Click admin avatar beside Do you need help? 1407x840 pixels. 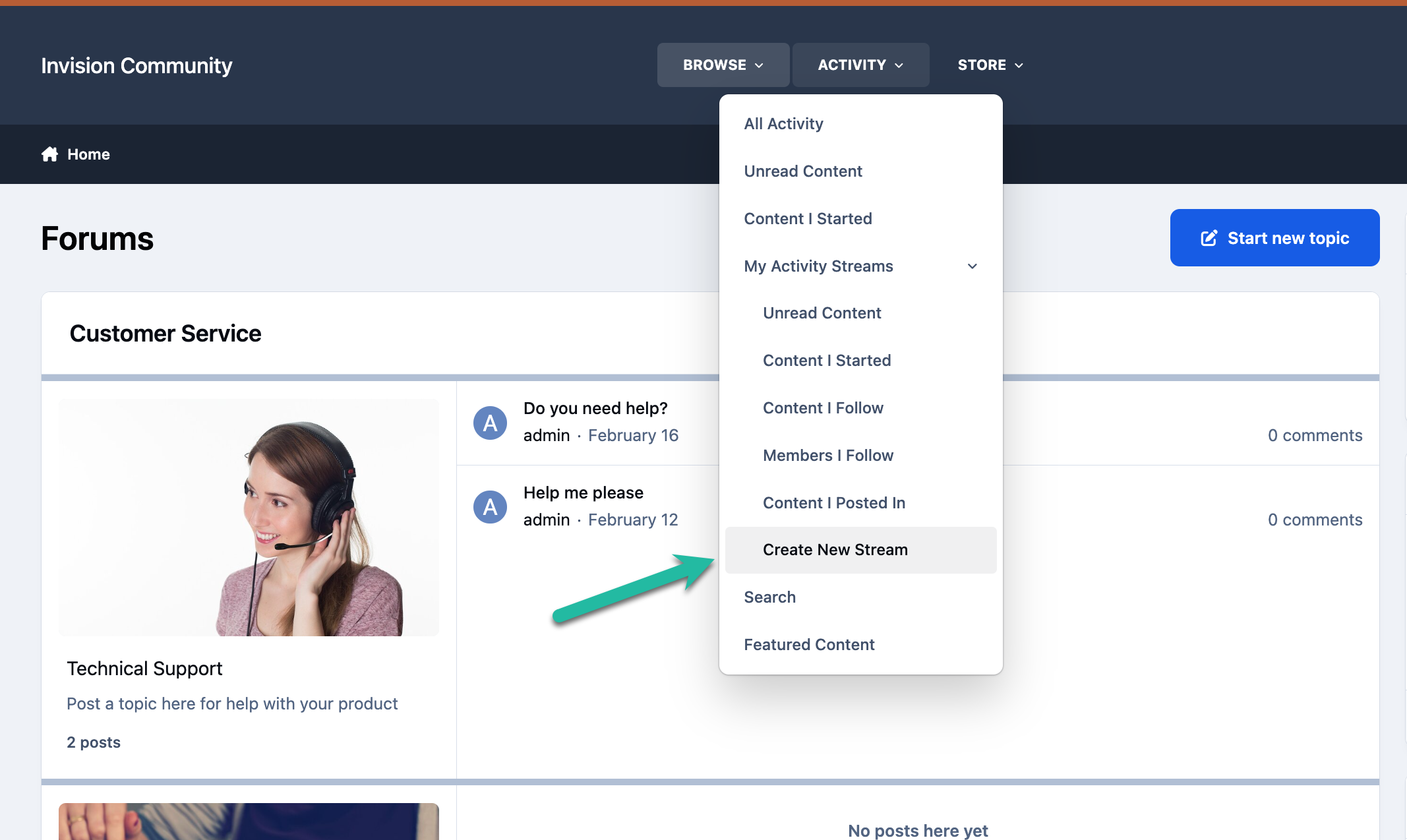pos(490,423)
